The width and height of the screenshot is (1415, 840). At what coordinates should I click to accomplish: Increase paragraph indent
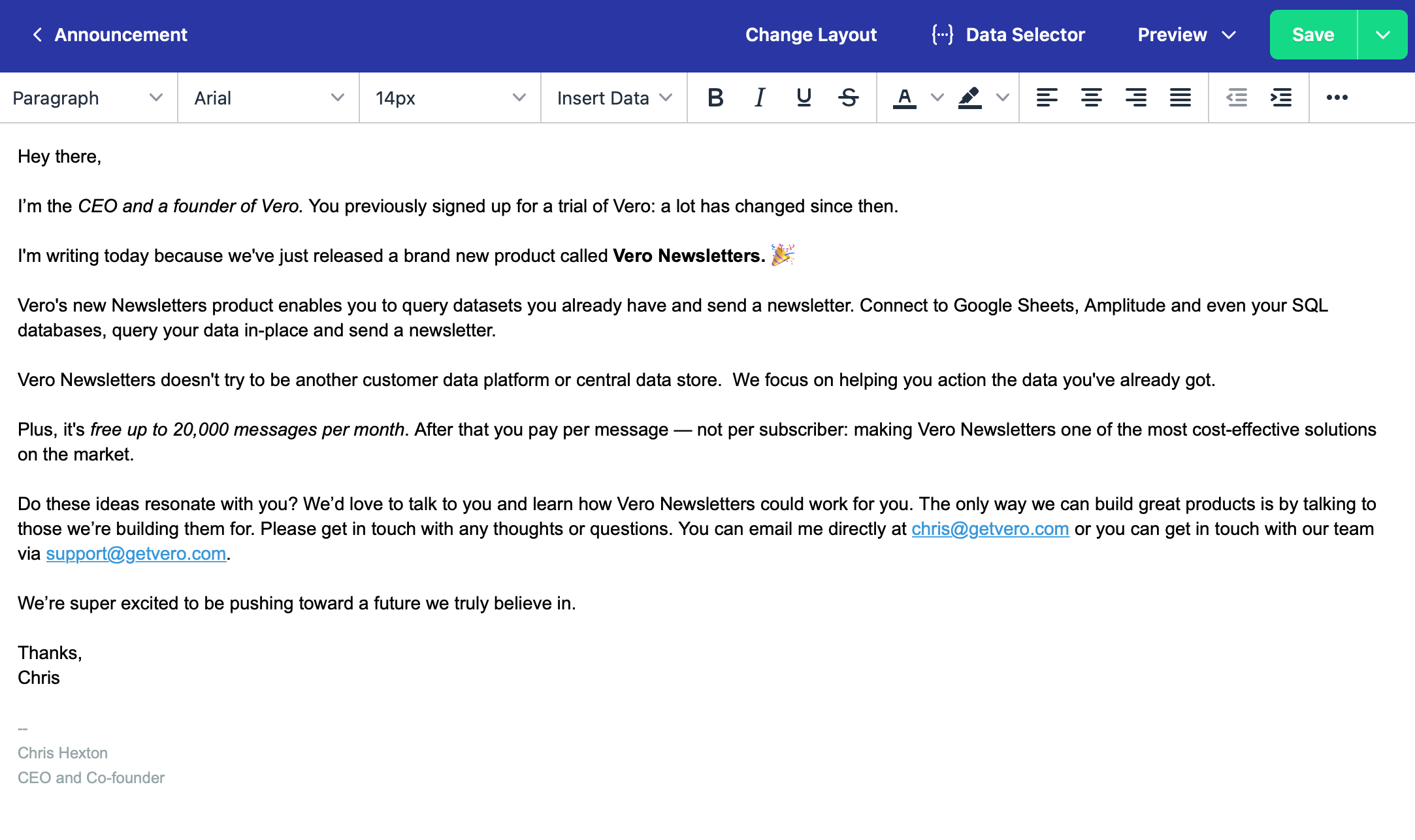(1281, 98)
